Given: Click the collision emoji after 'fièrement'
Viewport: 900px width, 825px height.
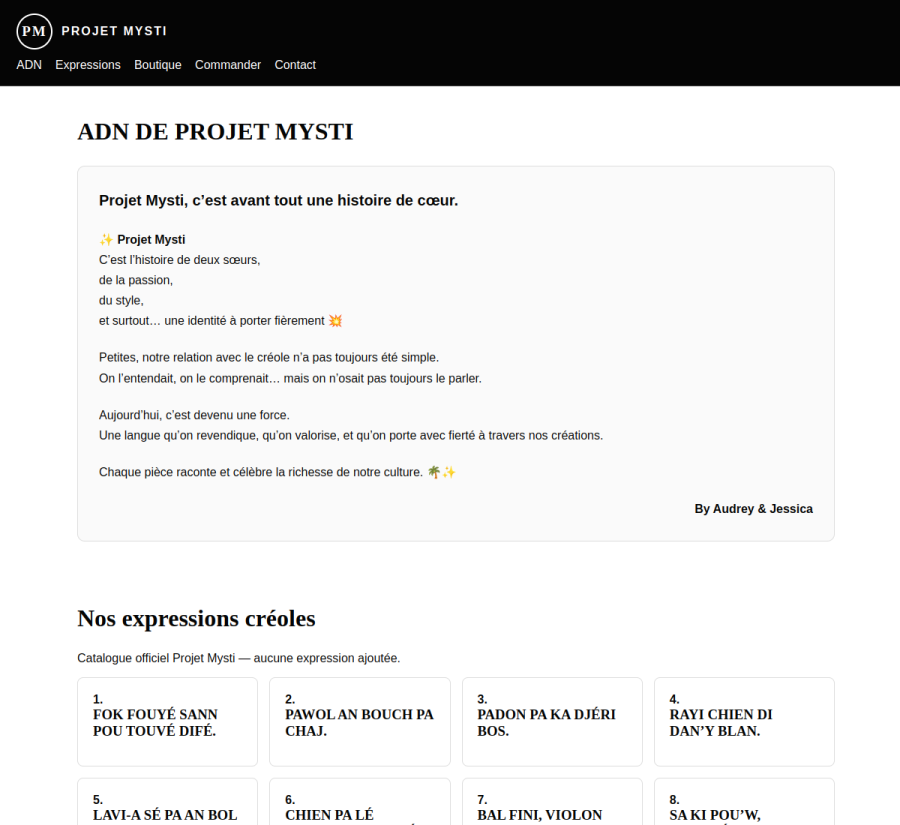Looking at the screenshot, I should 335,321.
